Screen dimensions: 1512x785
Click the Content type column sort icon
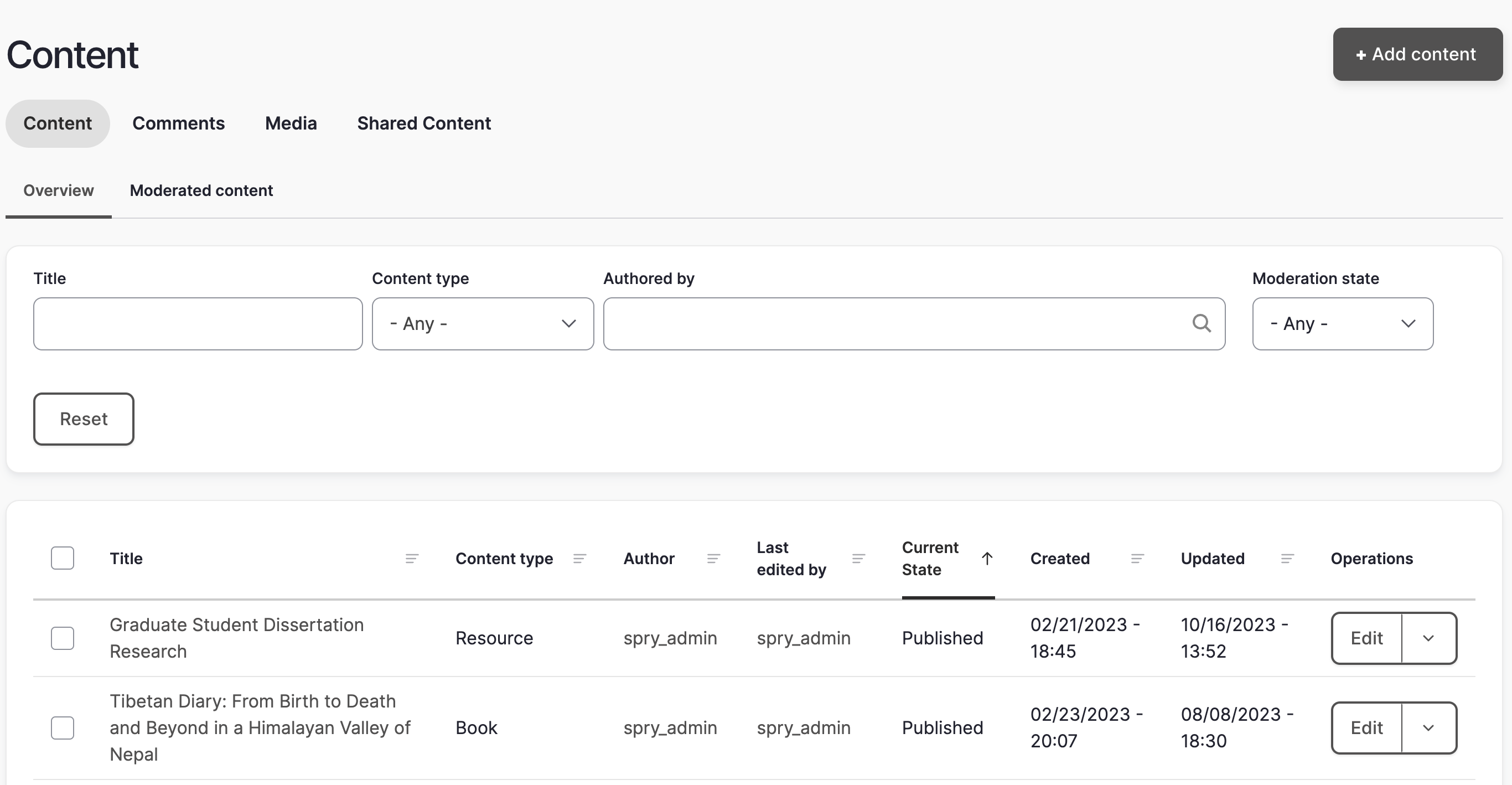[x=579, y=559]
